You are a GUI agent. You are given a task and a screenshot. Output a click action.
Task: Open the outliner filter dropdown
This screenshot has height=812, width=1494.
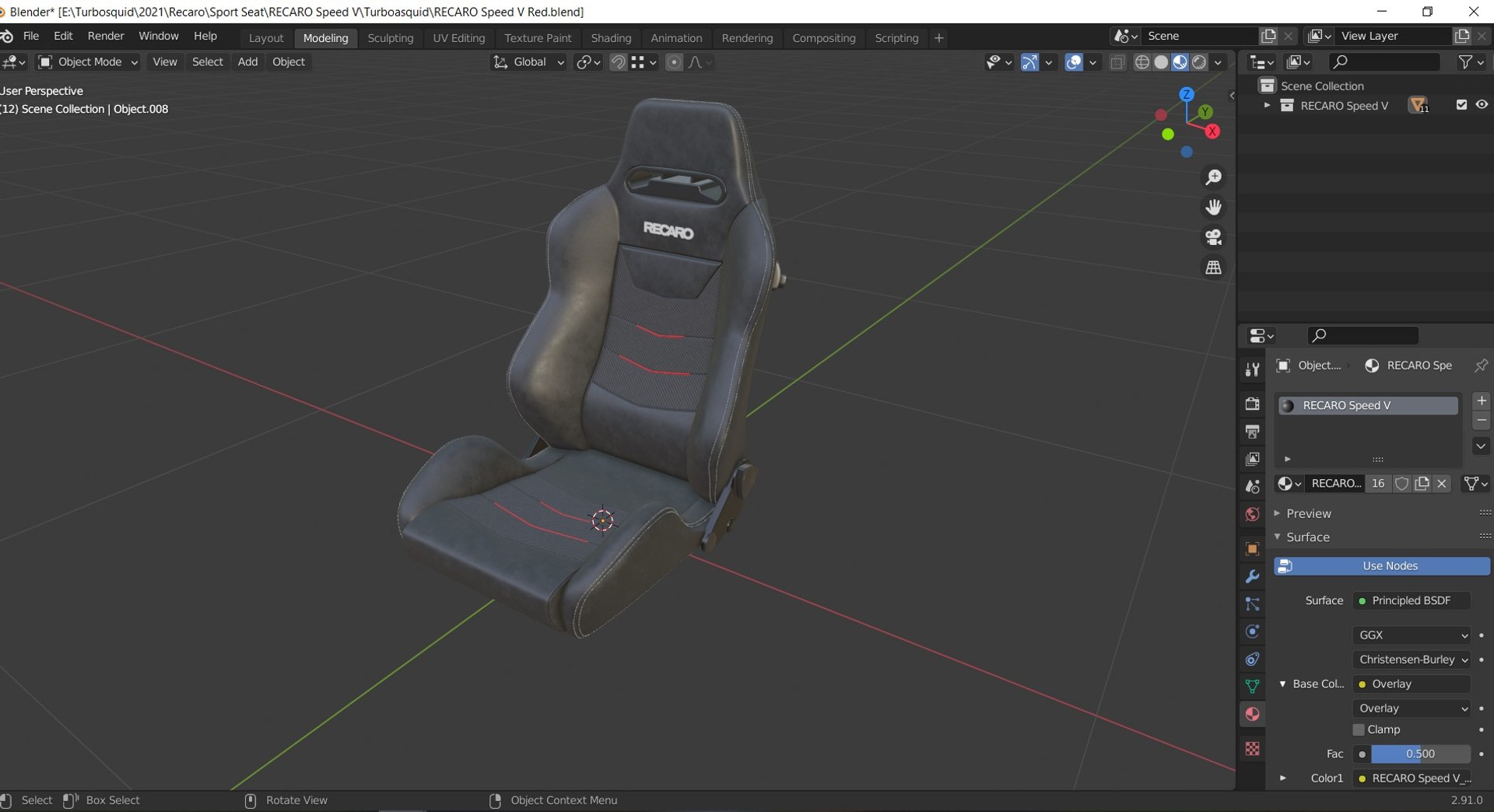(x=1471, y=62)
